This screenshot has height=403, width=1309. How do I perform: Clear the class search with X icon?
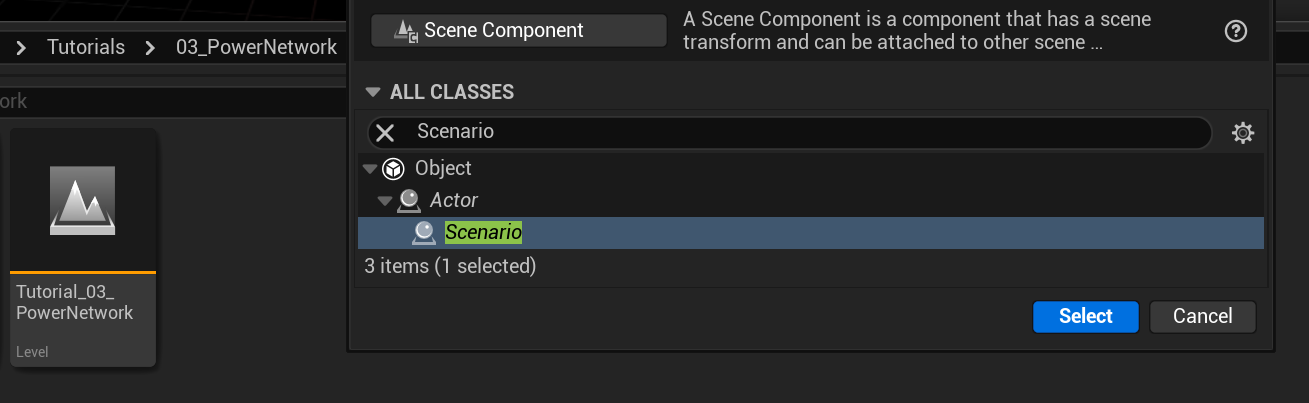coord(385,132)
